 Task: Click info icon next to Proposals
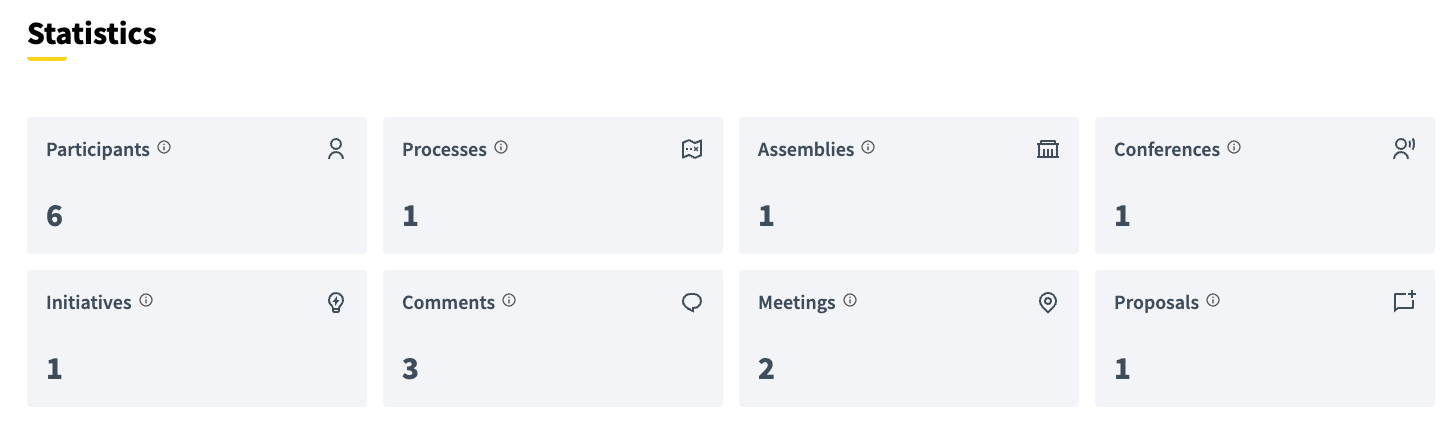(x=1213, y=300)
